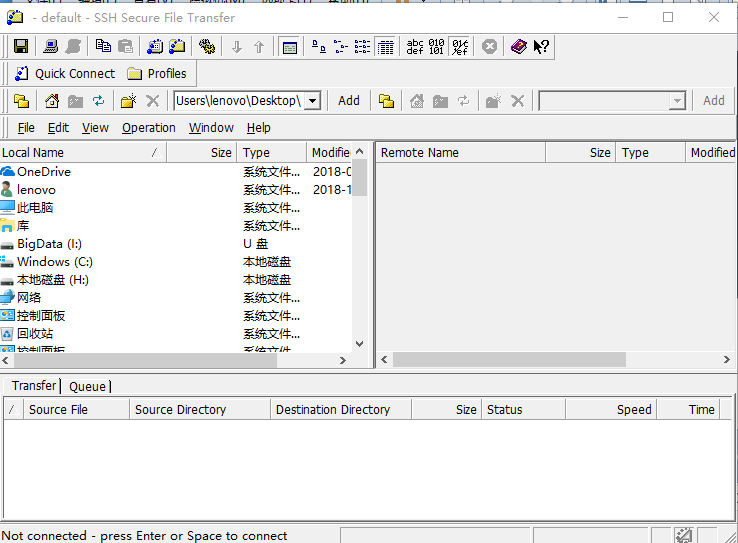Click the Upload up-arrow icon

259,47
